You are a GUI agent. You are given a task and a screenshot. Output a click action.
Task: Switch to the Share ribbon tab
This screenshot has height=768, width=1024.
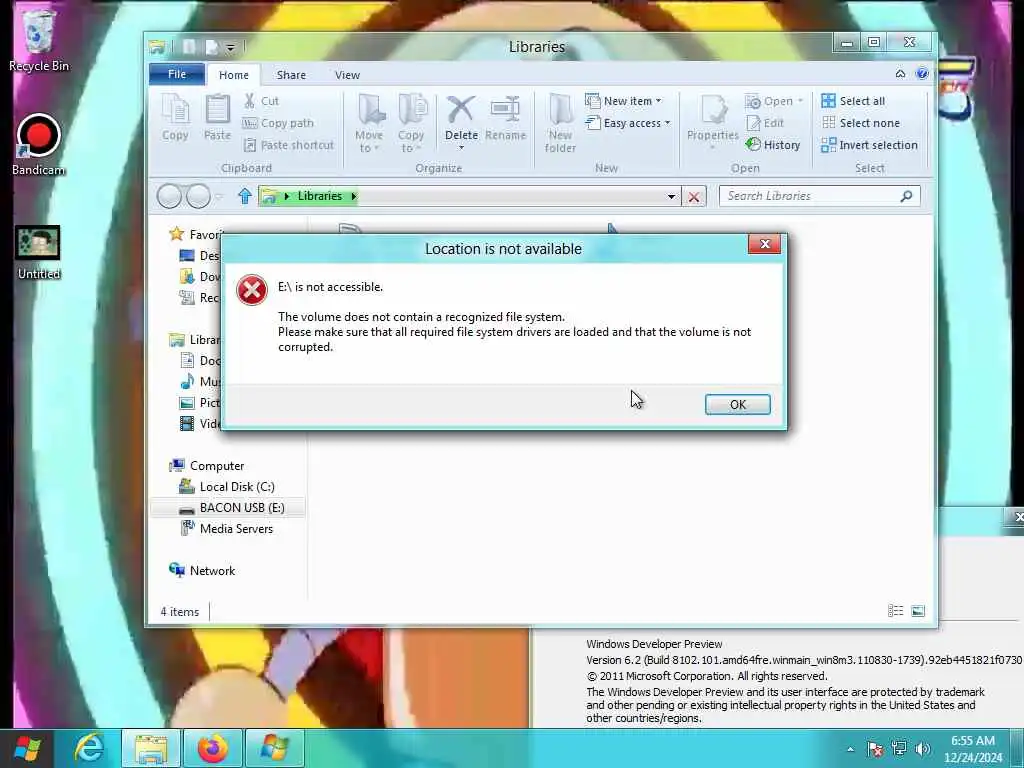(x=291, y=75)
